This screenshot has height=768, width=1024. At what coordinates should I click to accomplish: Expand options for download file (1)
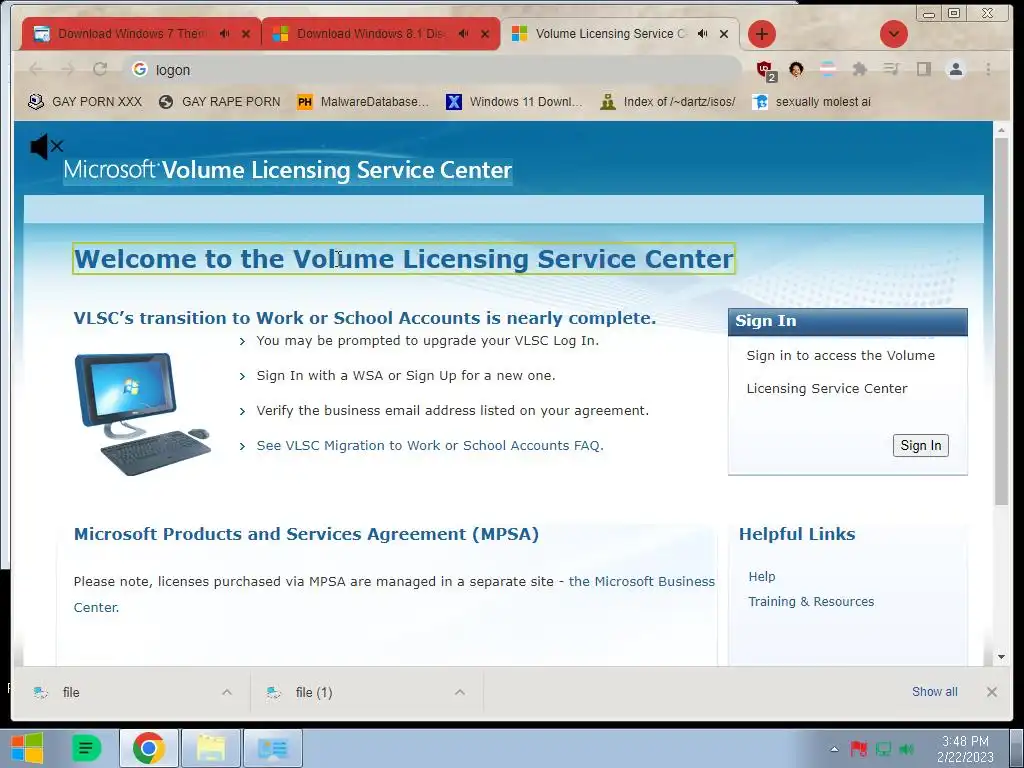(x=460, y=692)
